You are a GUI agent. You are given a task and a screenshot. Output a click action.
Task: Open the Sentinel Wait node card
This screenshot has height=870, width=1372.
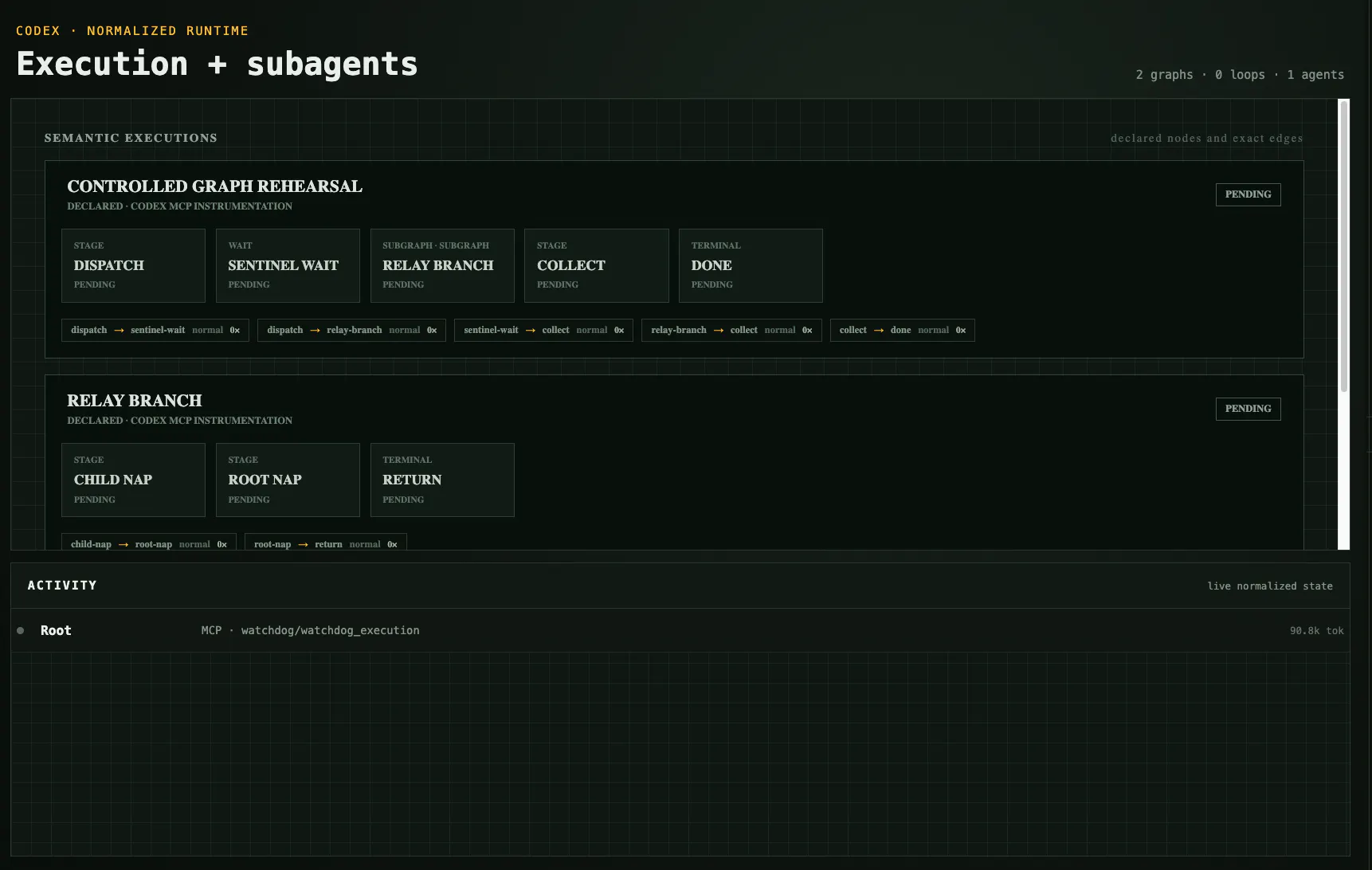tap(288, 265)
